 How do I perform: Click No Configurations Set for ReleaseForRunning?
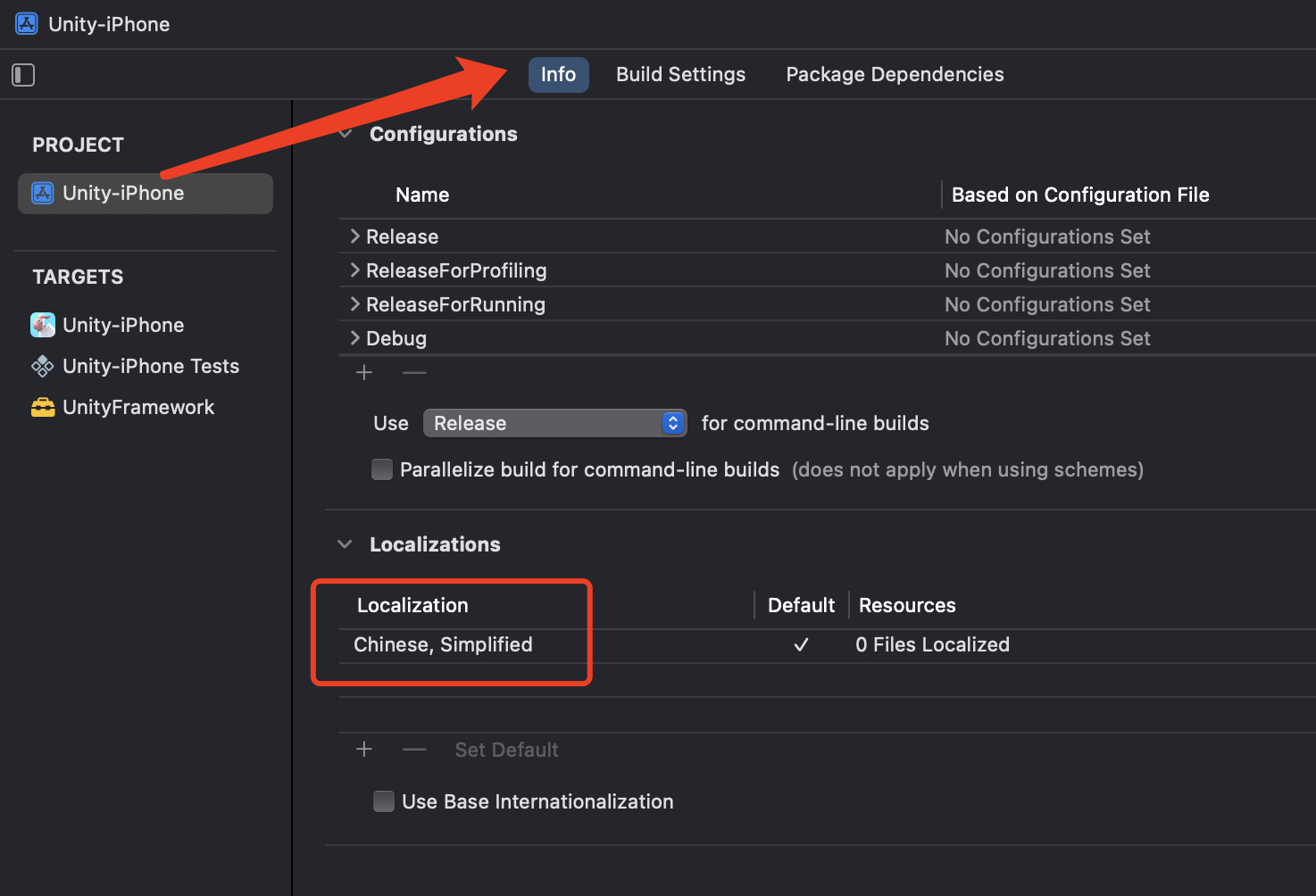[1047, 304]
